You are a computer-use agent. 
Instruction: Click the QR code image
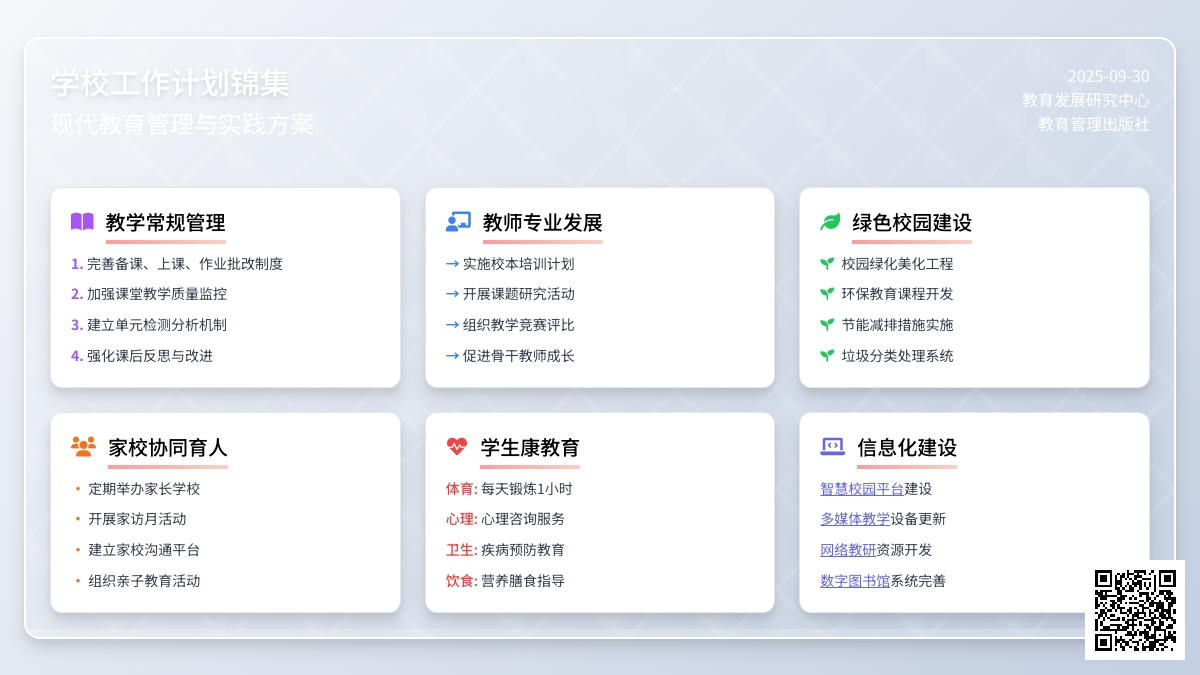(1135, 610)
